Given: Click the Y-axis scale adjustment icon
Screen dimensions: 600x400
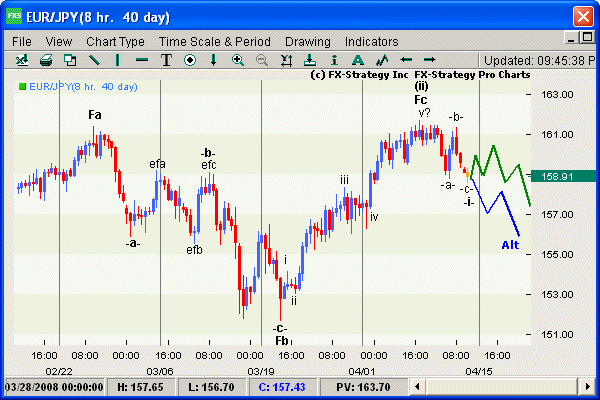Looking at the screenshot, I should (286, 60).
